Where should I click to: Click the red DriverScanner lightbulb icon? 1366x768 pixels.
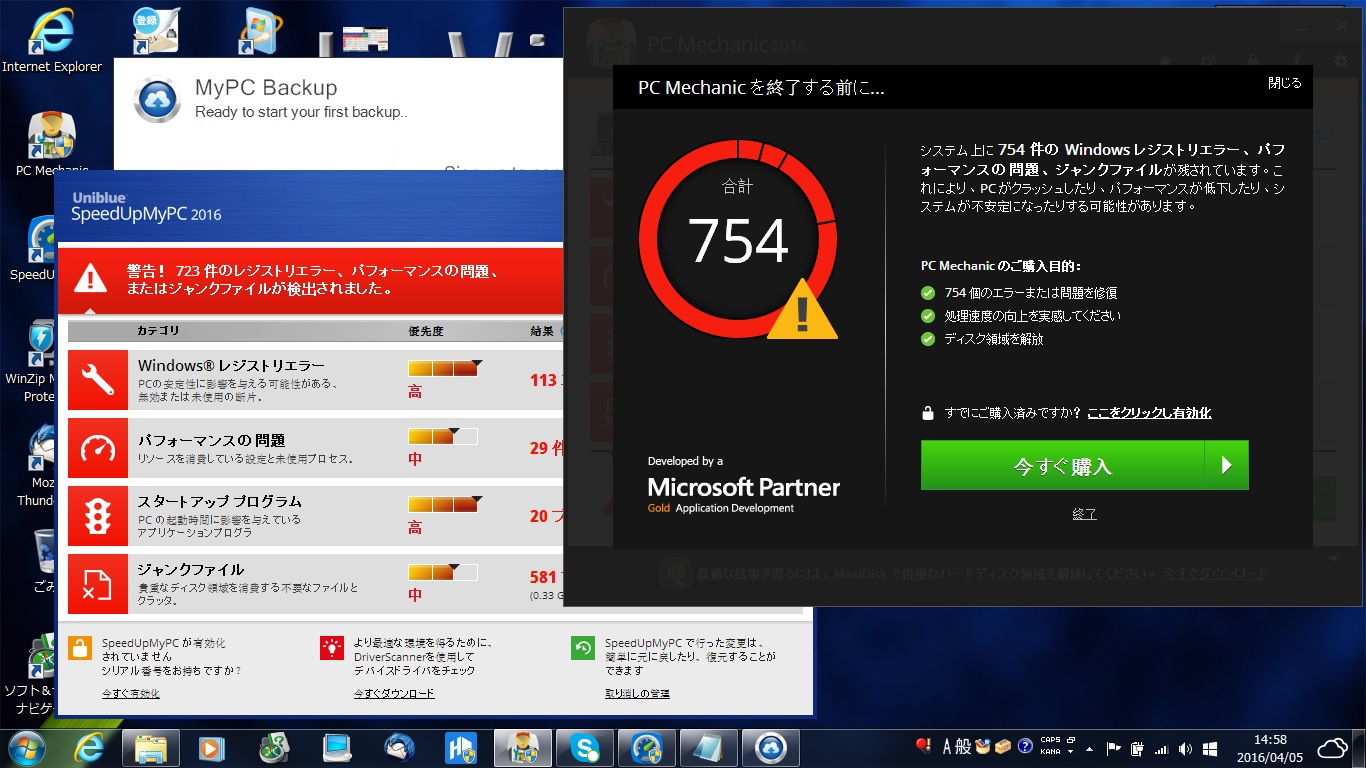tap(332, 648)
